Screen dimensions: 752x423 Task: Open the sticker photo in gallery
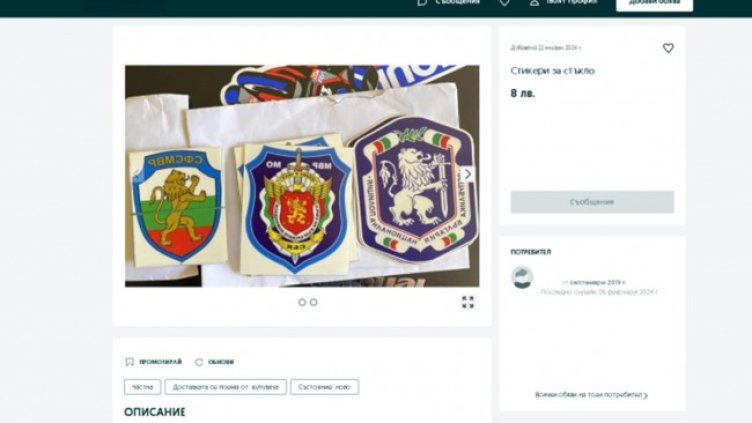pos(302,176)
